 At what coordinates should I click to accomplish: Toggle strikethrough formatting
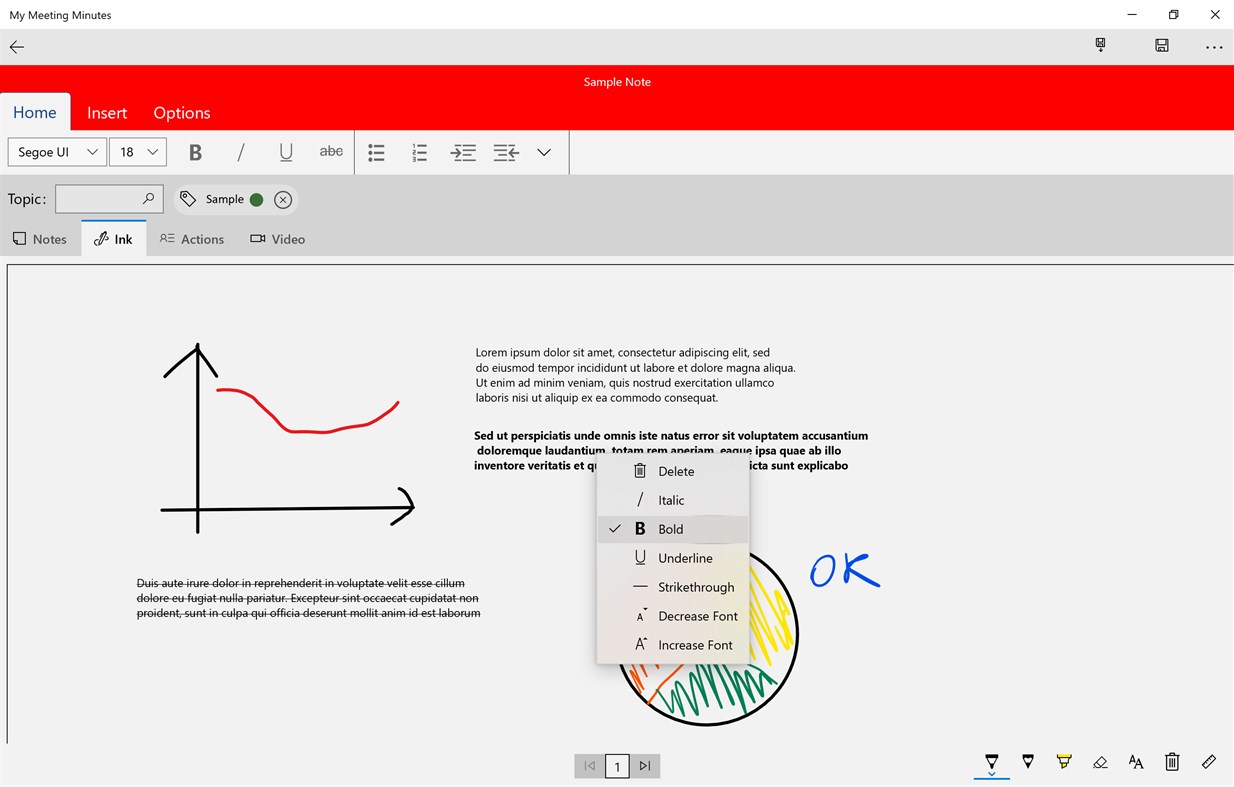[x=331, y=152]
